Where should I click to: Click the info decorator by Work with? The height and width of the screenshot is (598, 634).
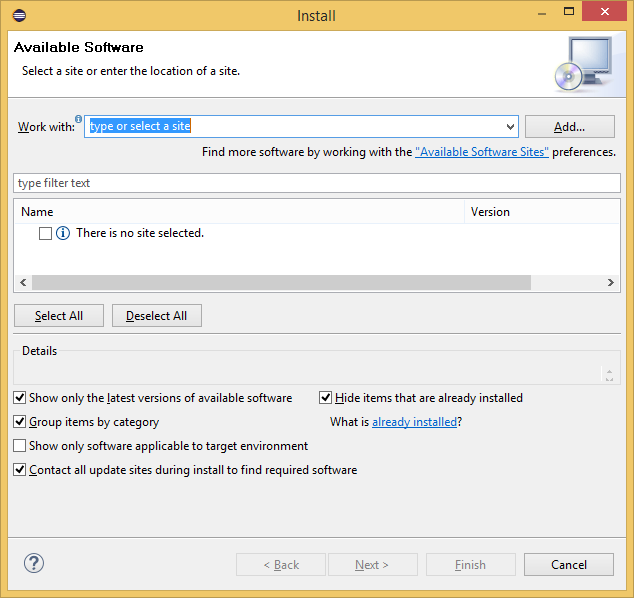(79, 119)
